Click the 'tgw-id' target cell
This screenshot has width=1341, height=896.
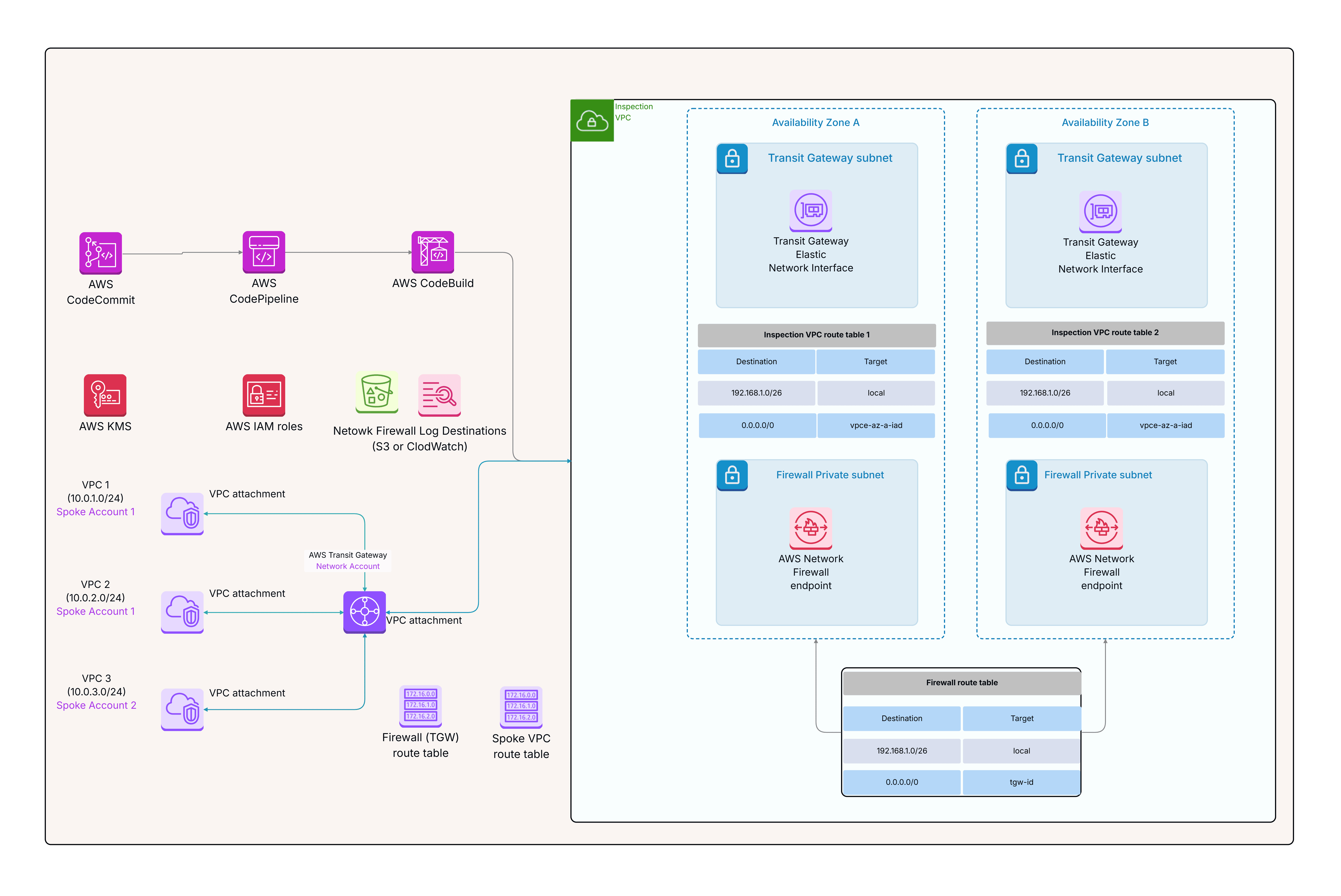1022,782
